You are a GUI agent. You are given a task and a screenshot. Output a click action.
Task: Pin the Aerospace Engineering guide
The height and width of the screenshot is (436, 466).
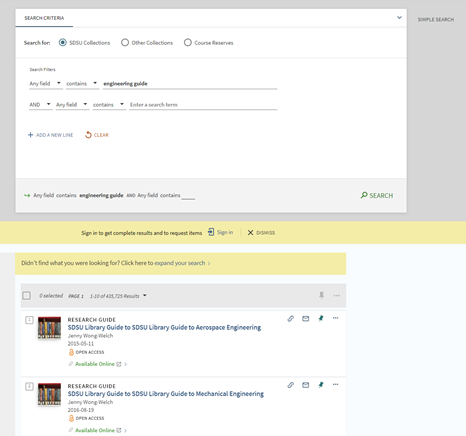tap(321, 318)
